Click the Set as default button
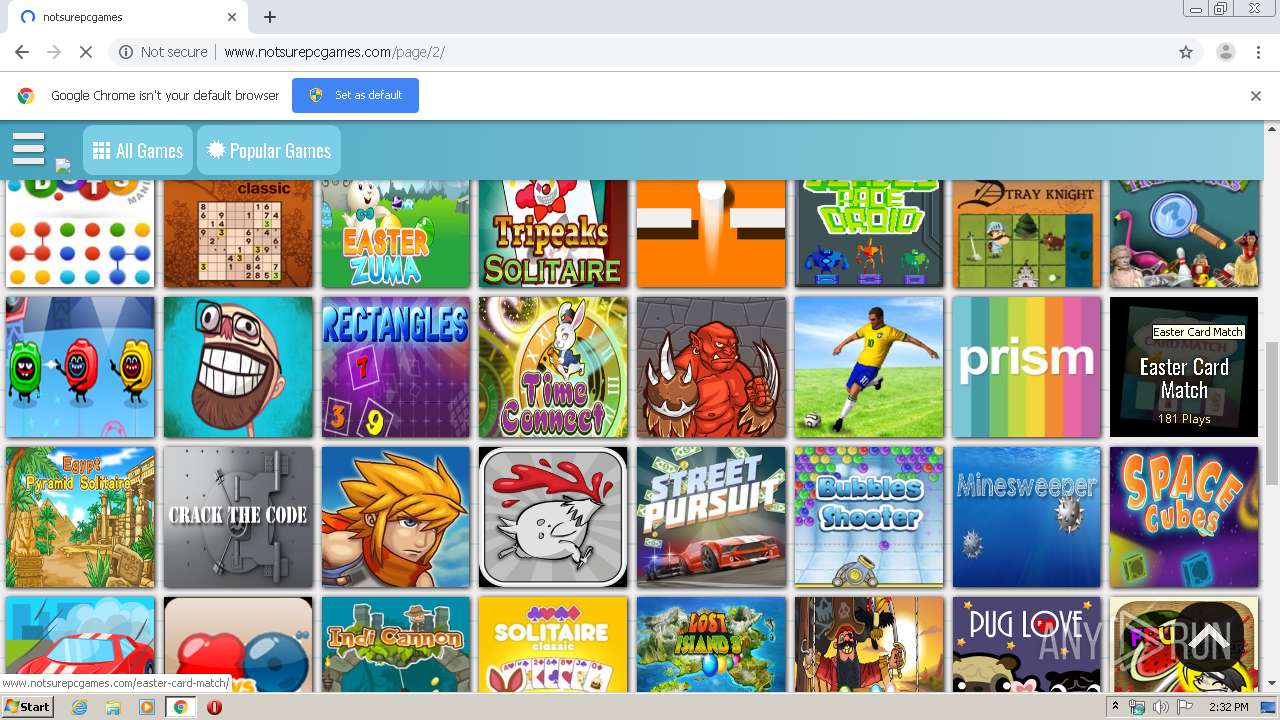 click(355, 95)
